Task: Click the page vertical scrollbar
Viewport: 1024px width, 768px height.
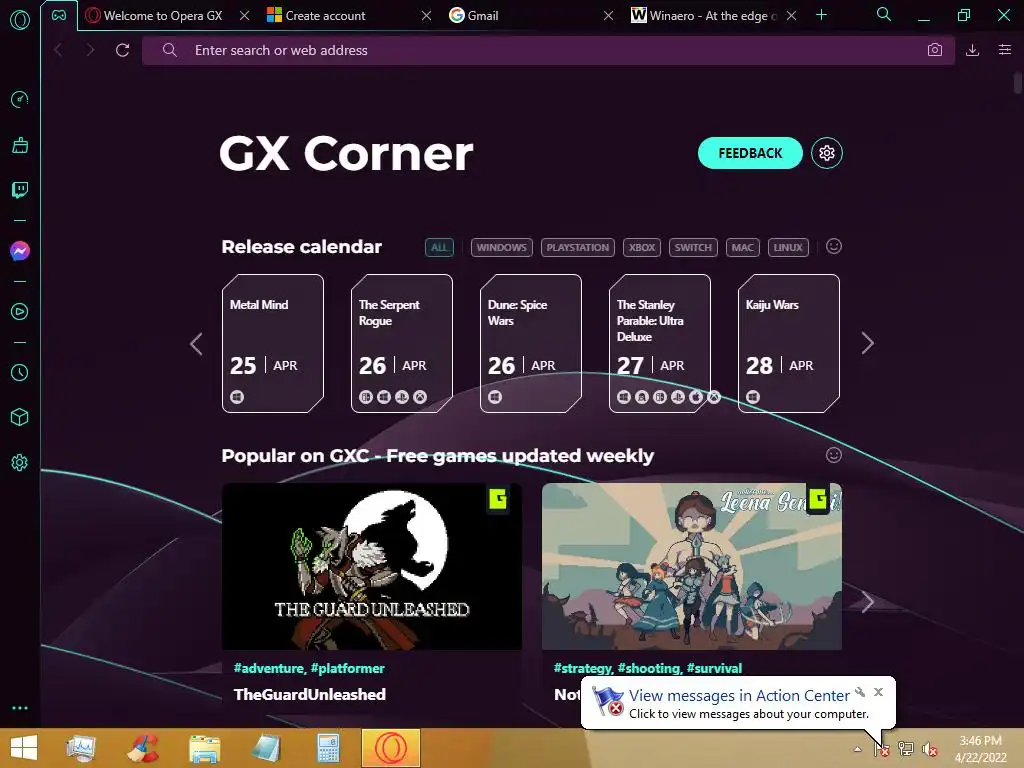Action: (x=1017, y=84)
